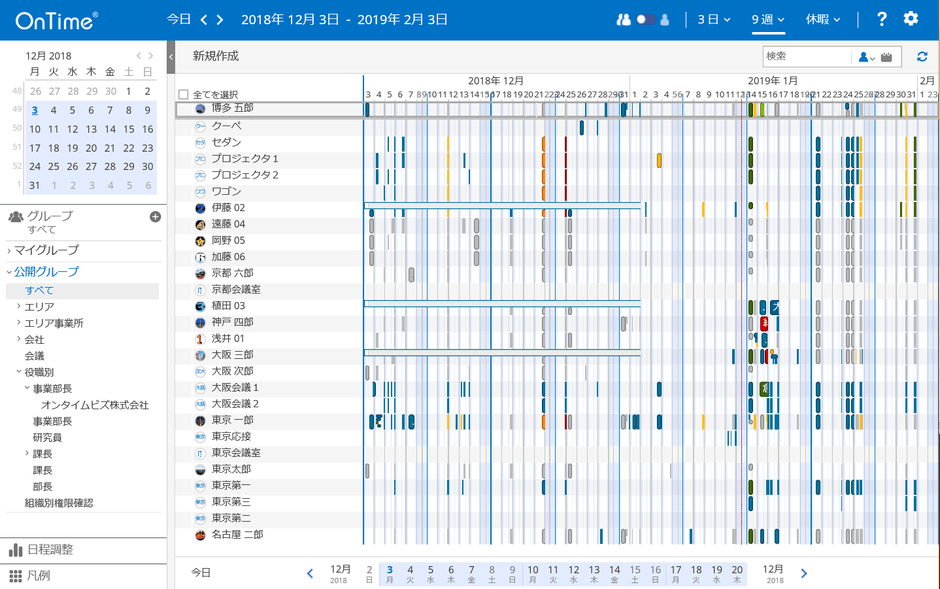Open the 日程調整 bar-chart icon at bottom left

pos(18,551)
